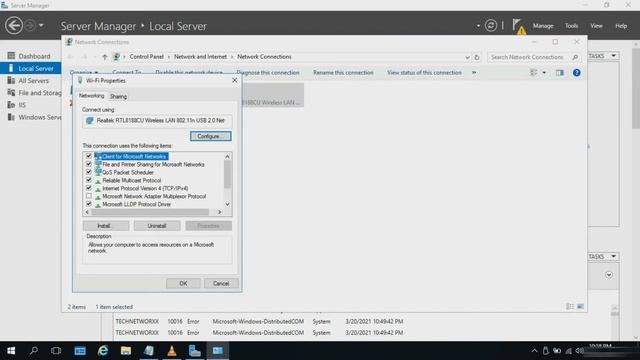Open the Server Manager navigation history dropdown
Screen dimensions: 640x360
(41, 25)
